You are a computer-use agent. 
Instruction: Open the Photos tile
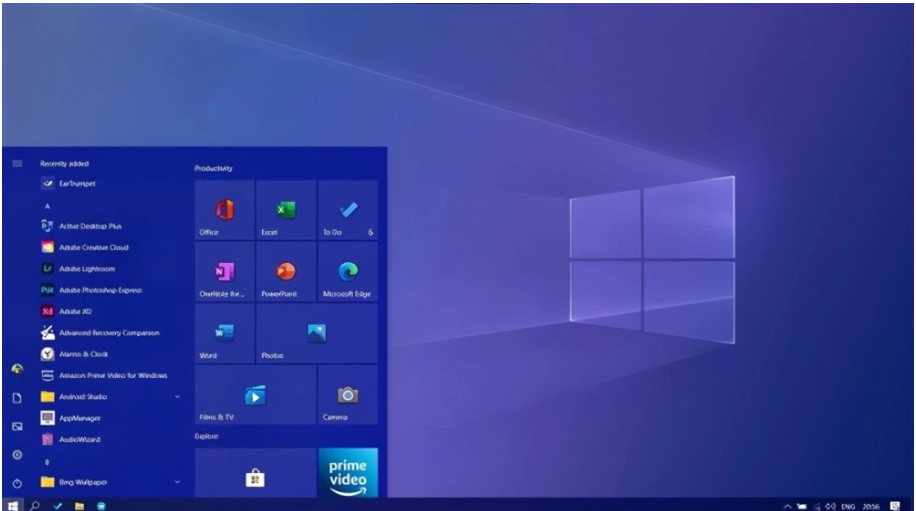(317, 333)
